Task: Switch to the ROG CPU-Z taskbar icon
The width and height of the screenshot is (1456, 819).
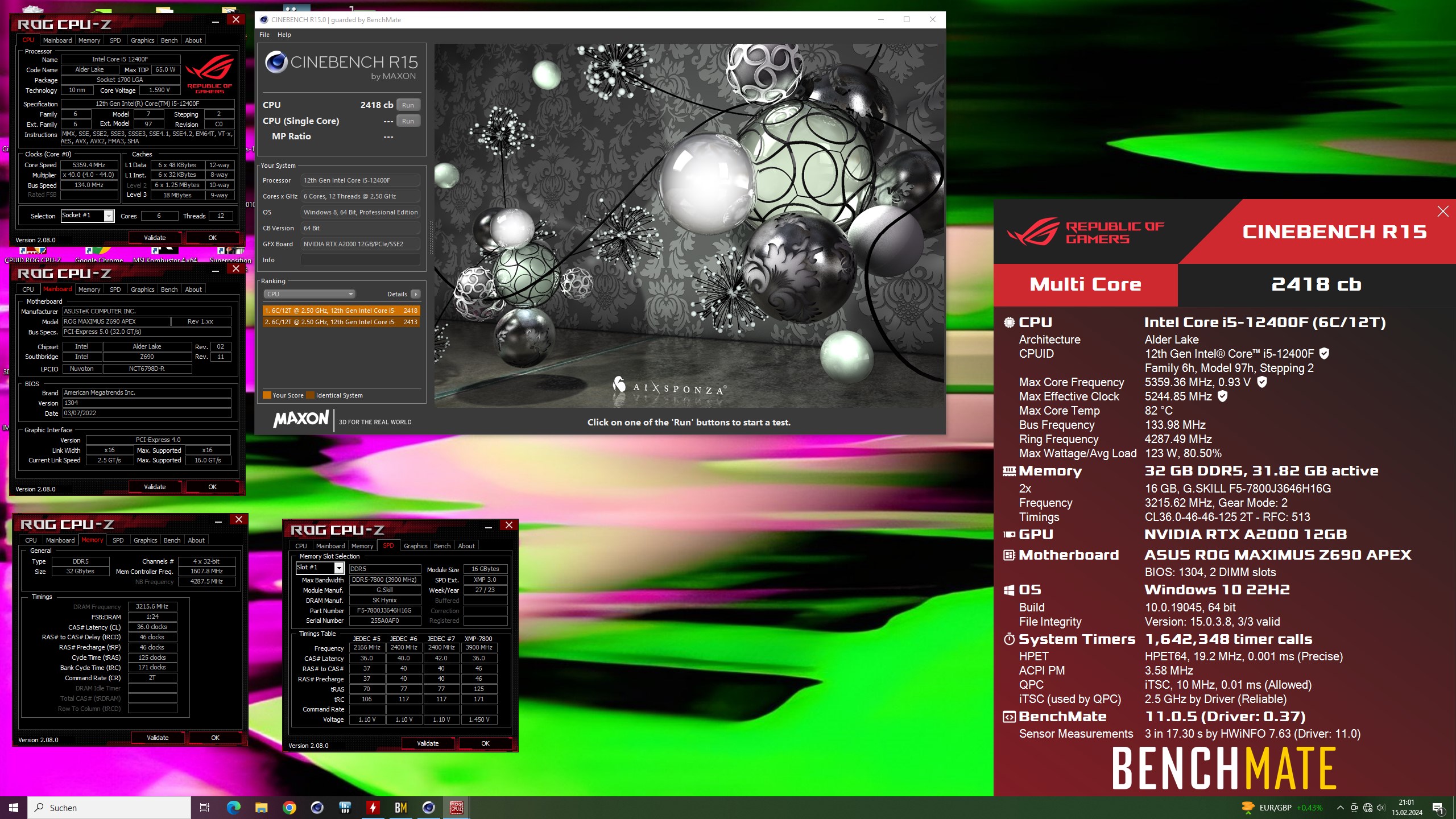Action: 456,808
